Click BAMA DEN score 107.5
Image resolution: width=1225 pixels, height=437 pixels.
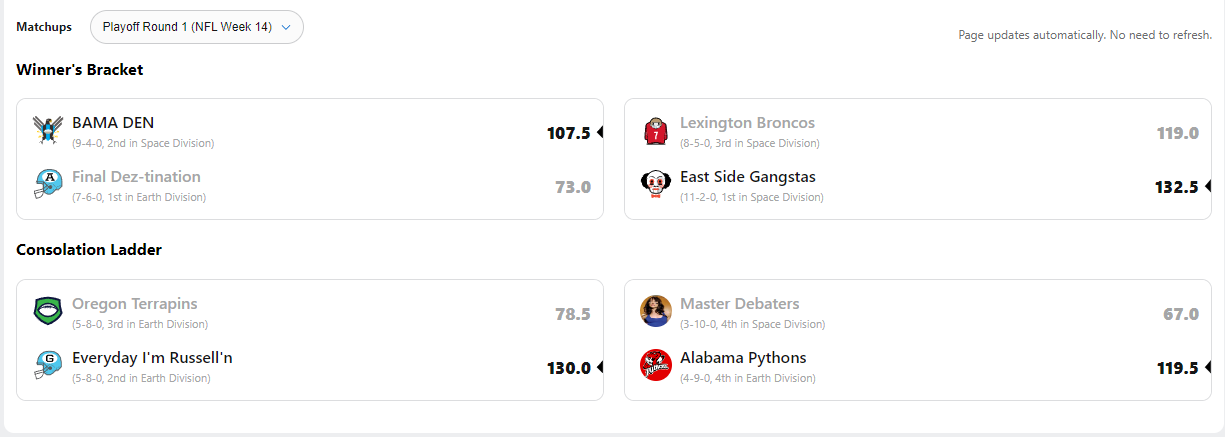pyautogui.click(x=568, y=133)
